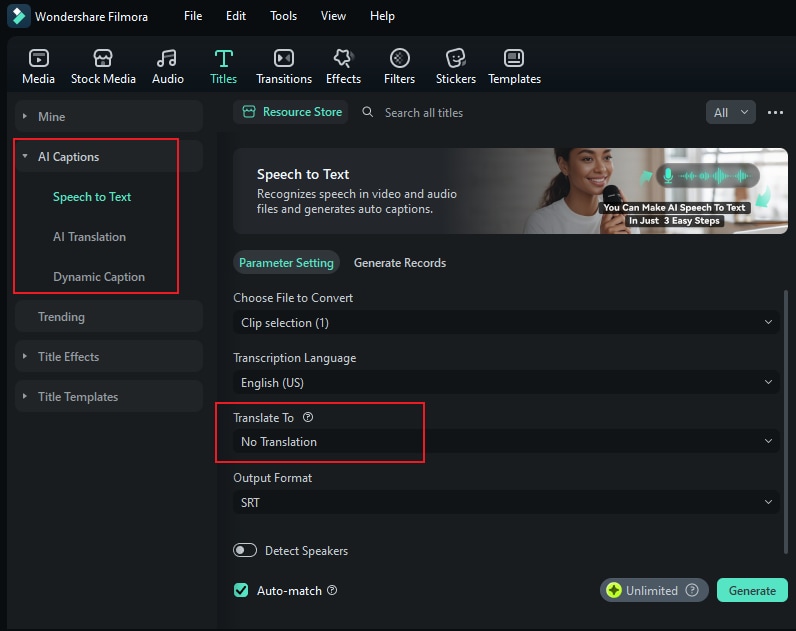The height and width of the screenshot is (631, 796).
Task: Open the three-dot more options menu
Action: click(x=775, y=112)
